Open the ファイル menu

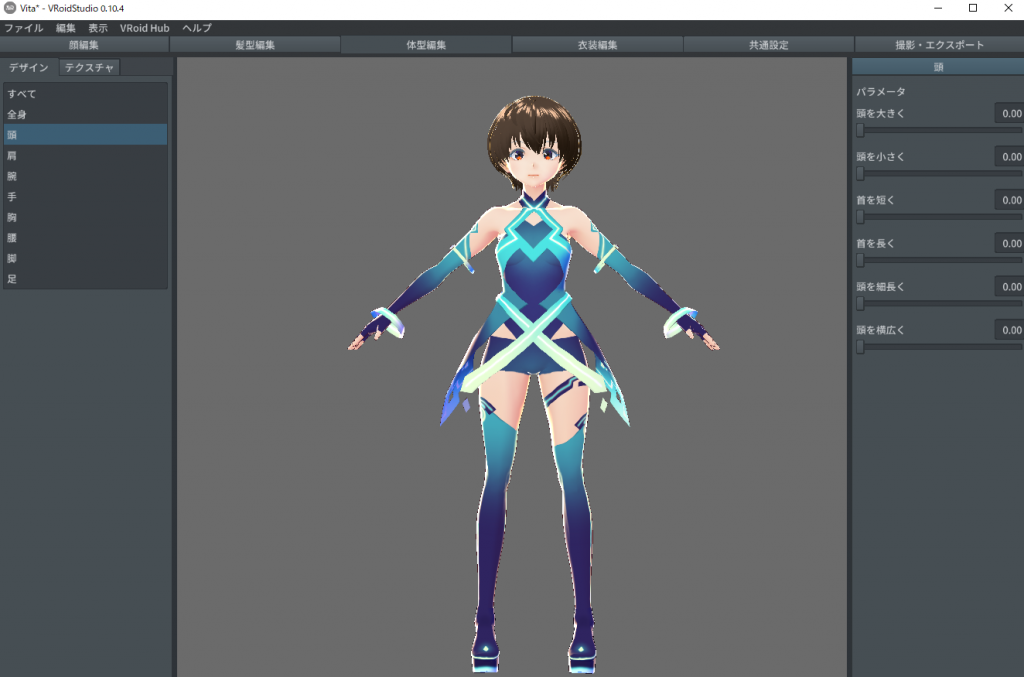[x=24, y=28]
